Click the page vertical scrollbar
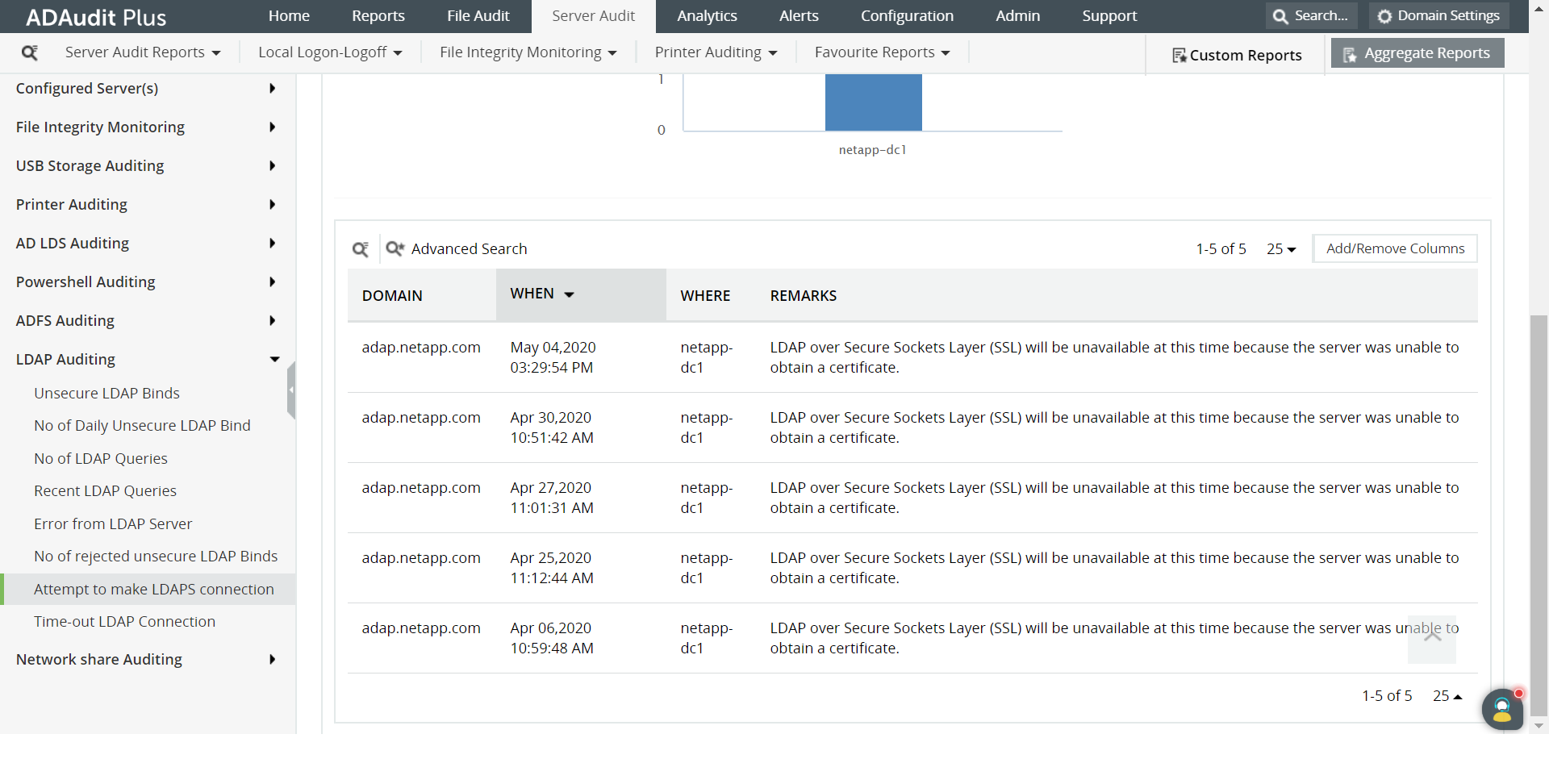1549x784 pixels. pos(1539,516)
